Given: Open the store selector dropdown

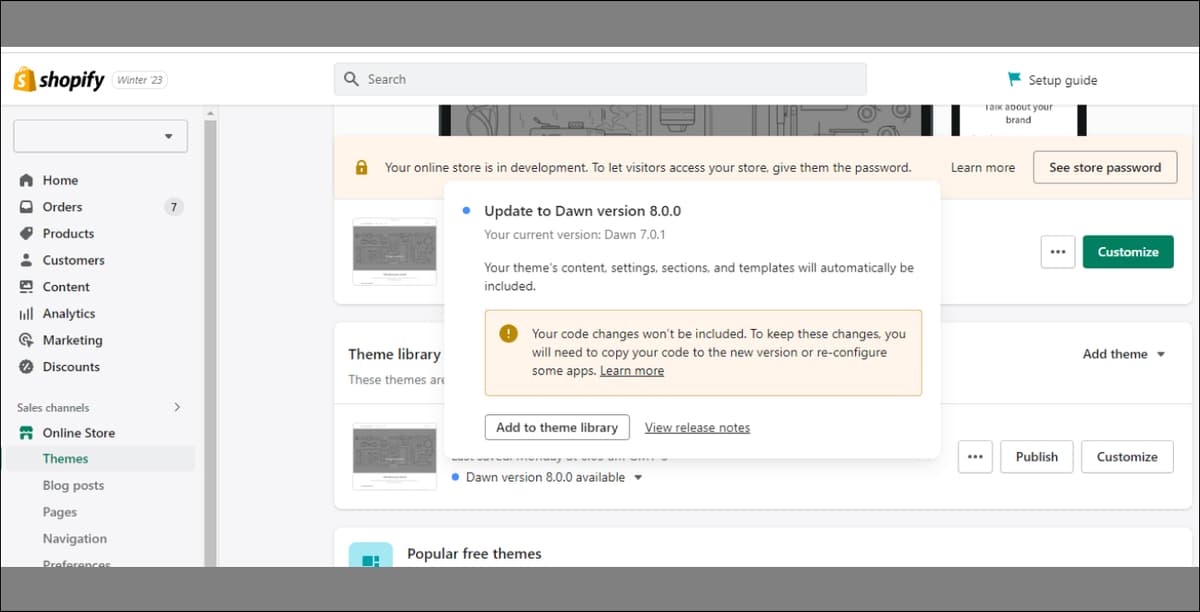Looking at the screenshot, I should tap(101, 136).
